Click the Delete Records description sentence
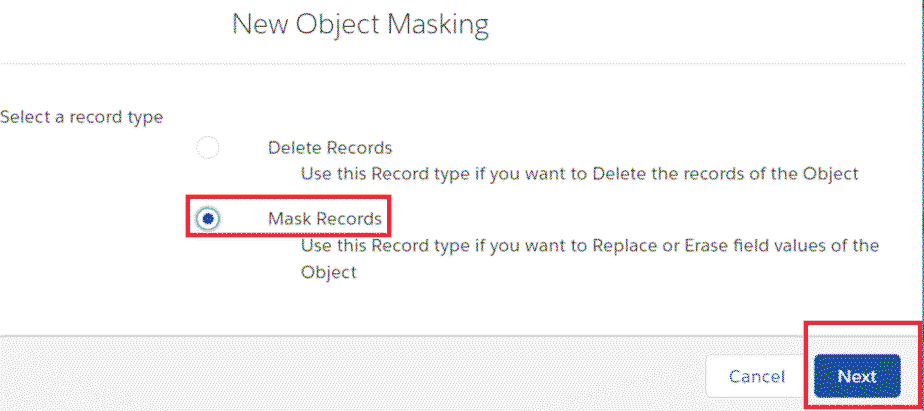This screenshot has width=924, height=411. click(x=579, y=173)
